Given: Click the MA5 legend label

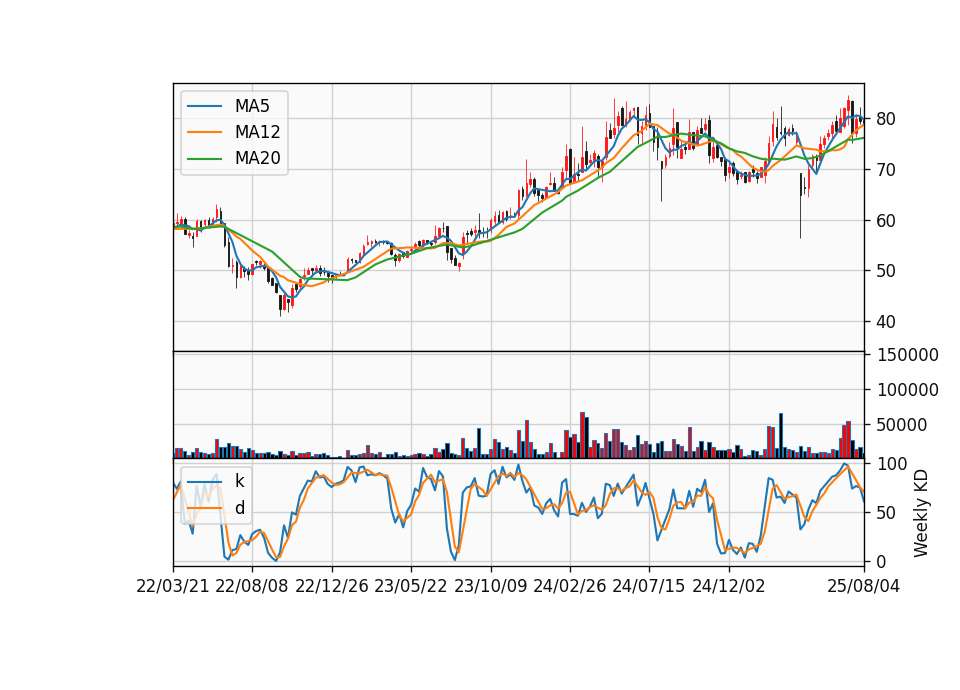Looking at the screenshot, I should pos(252,106).
